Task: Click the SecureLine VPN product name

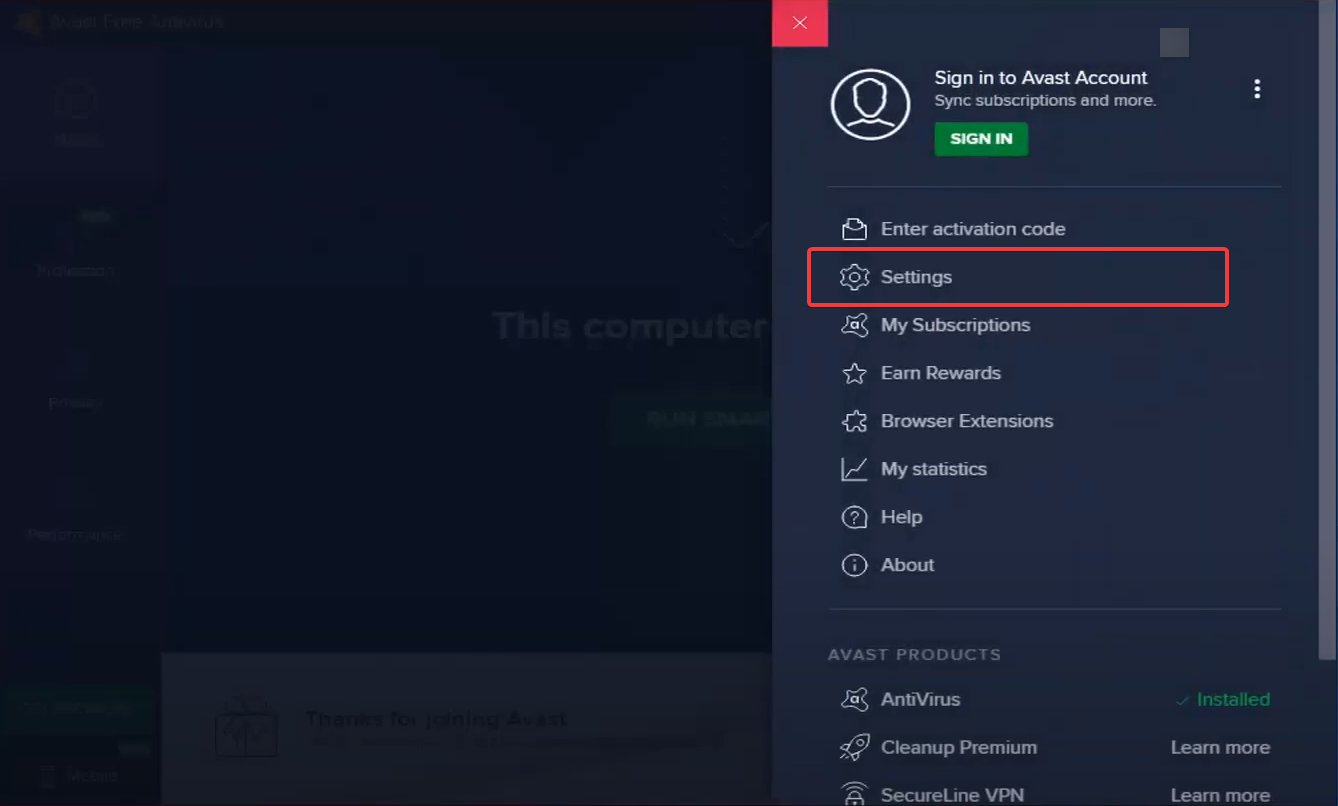Action: point(952,795)
